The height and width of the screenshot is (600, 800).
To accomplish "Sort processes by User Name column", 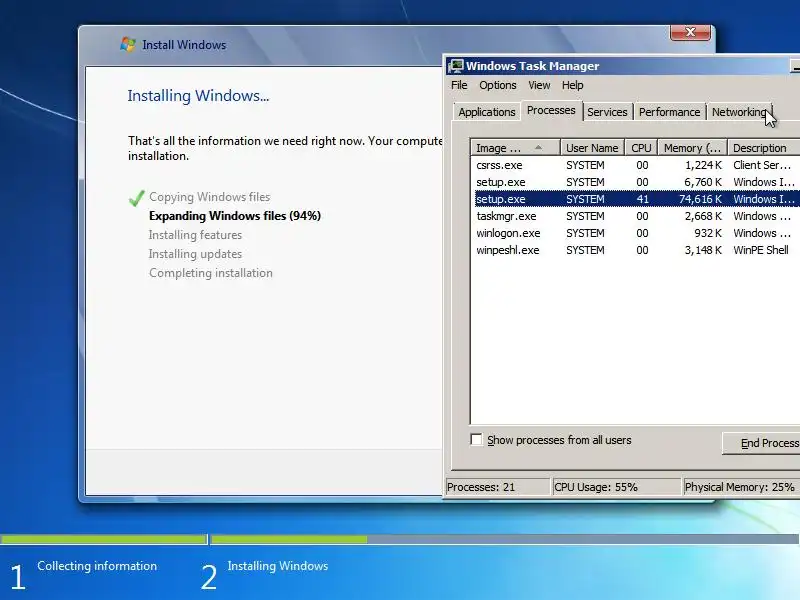I will [x=592, y=148].
